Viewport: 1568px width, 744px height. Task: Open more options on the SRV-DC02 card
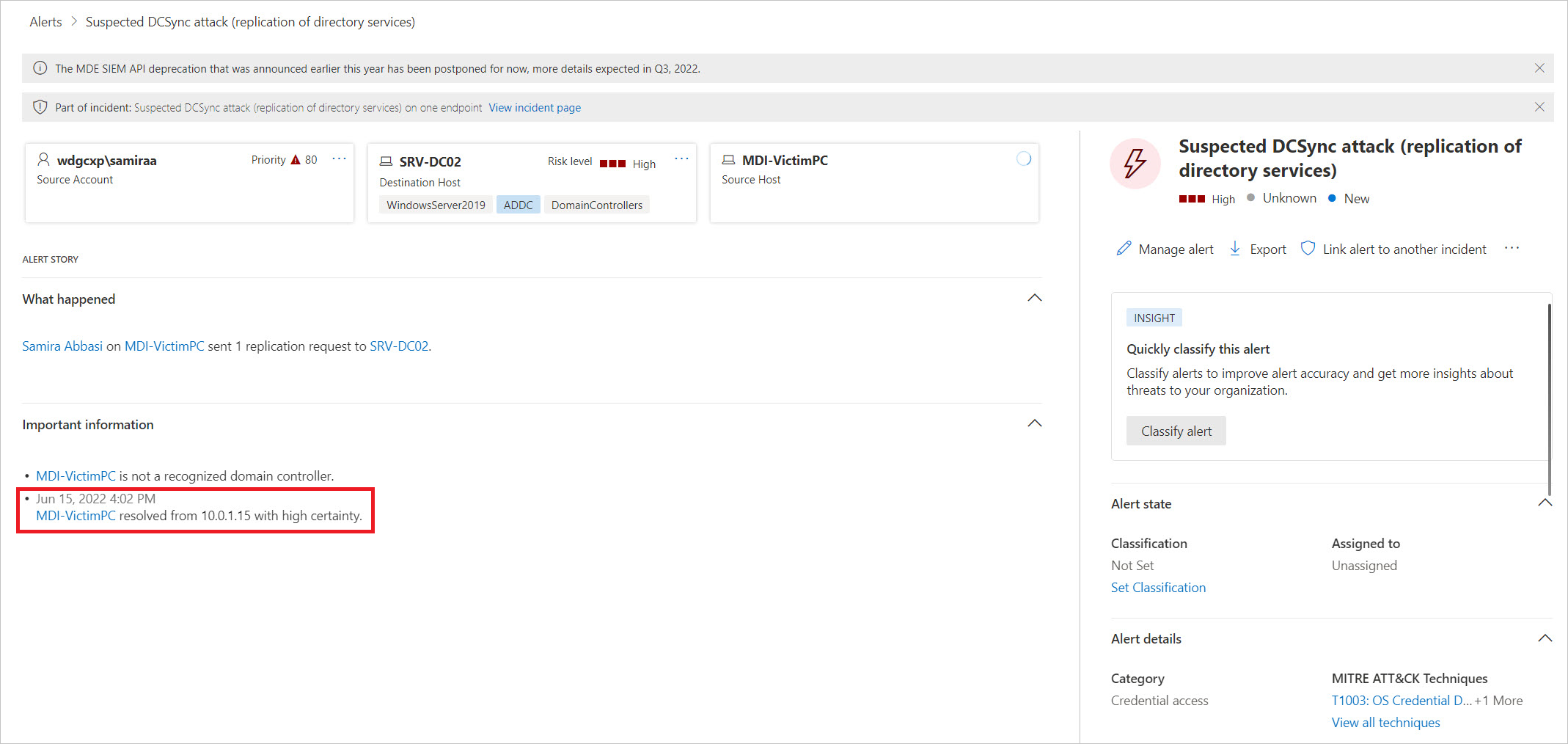[x=681, y=159]
